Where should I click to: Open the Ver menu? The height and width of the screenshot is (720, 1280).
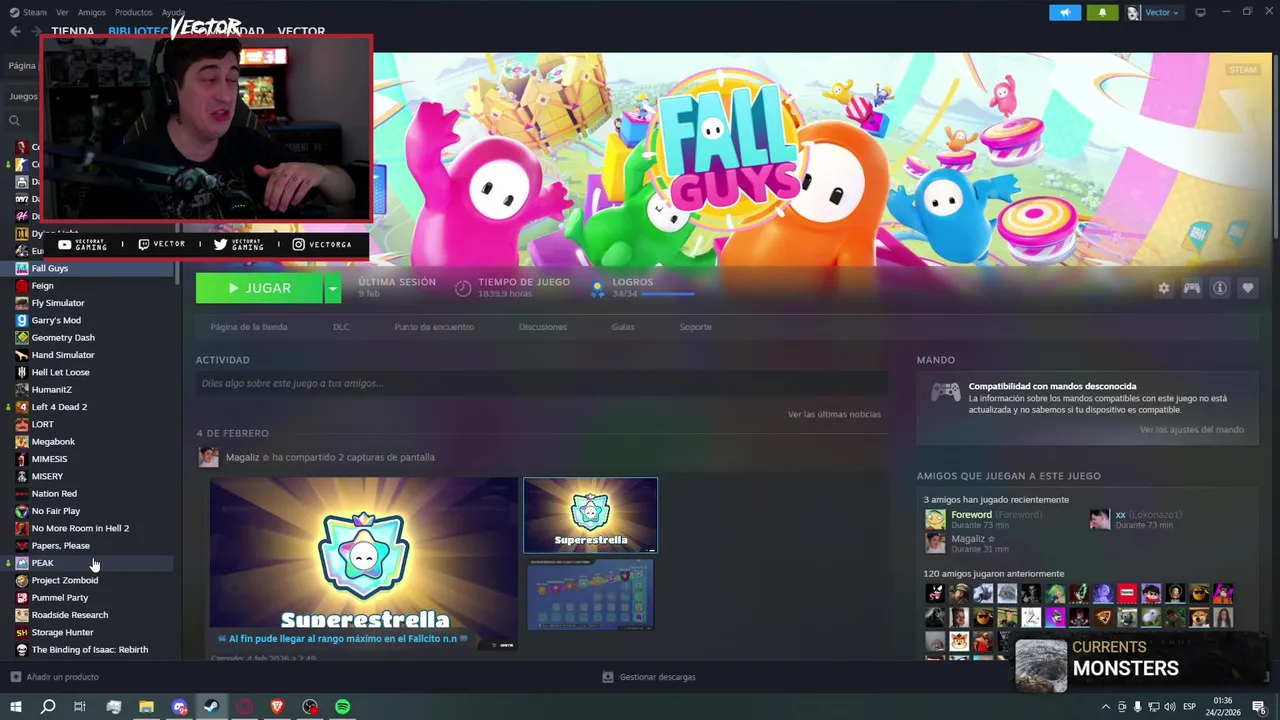click(x=62, y=12)
